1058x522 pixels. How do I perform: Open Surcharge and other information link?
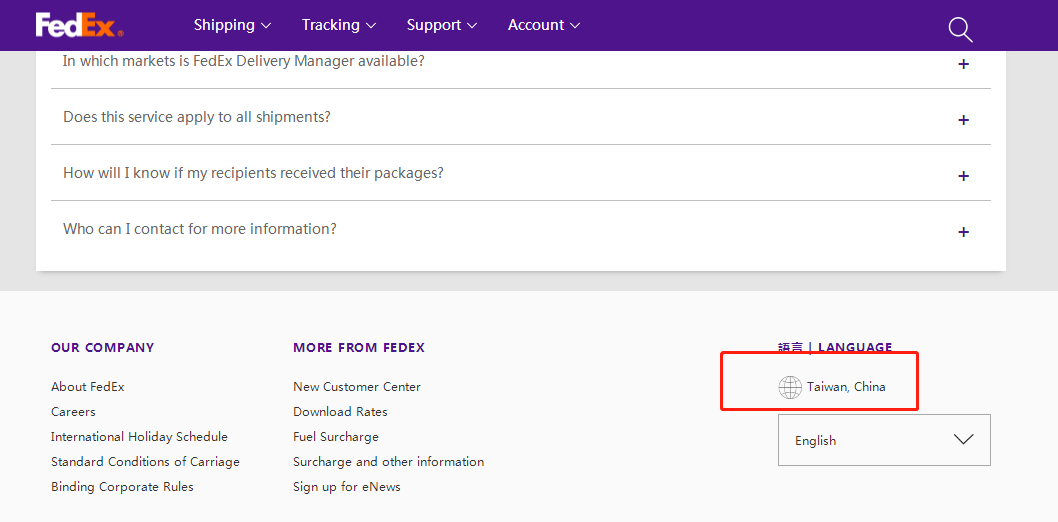click(x=389, y=462)
